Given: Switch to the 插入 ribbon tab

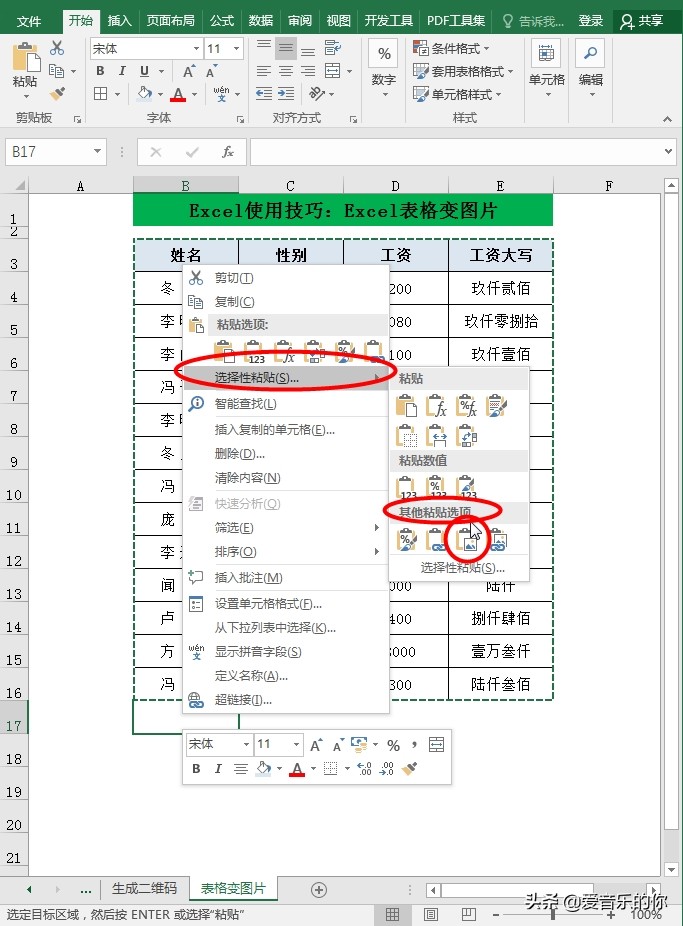Looking at the screenshot, I should click(x=119, y=21).
